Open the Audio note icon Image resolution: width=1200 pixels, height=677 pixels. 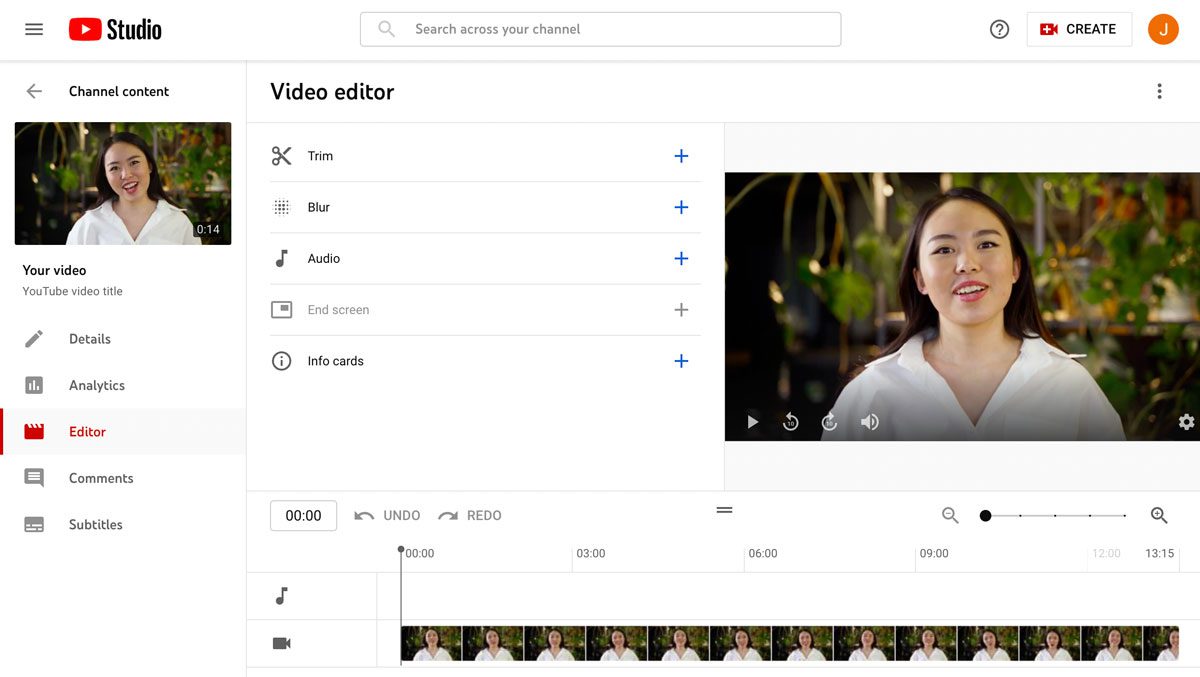[281, 258]
